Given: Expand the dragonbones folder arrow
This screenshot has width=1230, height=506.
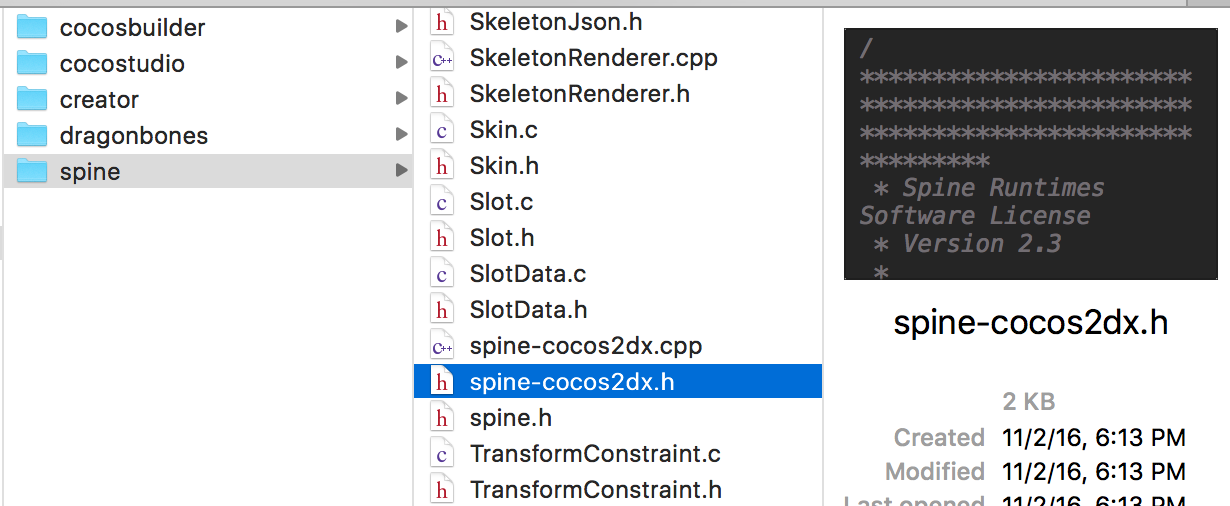Looking at the screenshot, I should (401, 135).
